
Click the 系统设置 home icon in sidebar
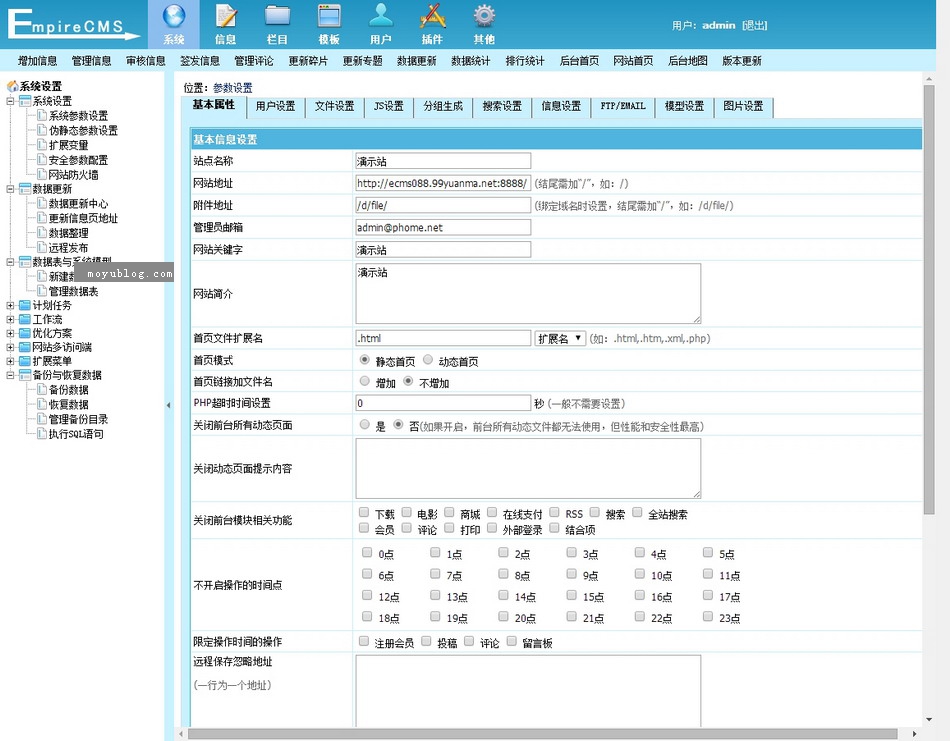[x=12, y=86]
